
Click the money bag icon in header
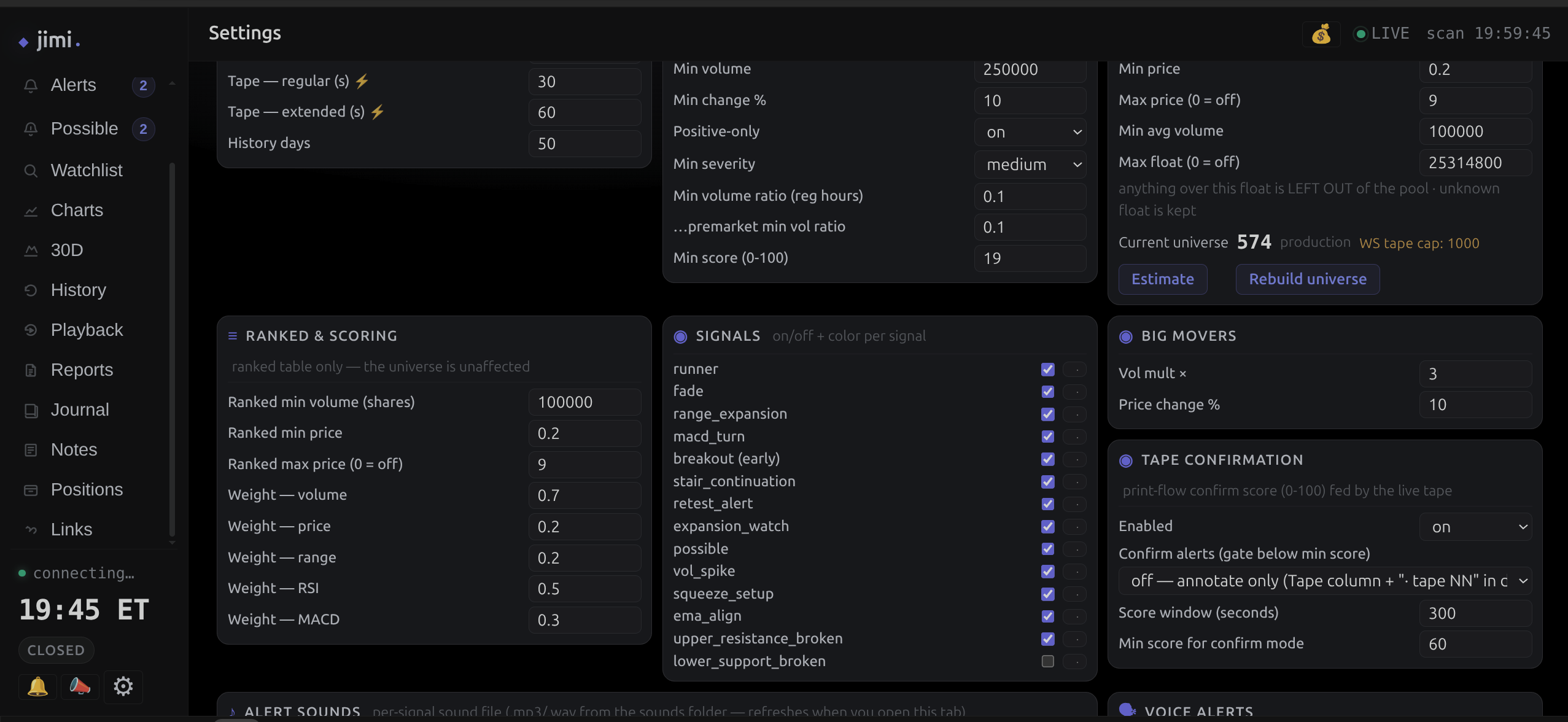1321,34
